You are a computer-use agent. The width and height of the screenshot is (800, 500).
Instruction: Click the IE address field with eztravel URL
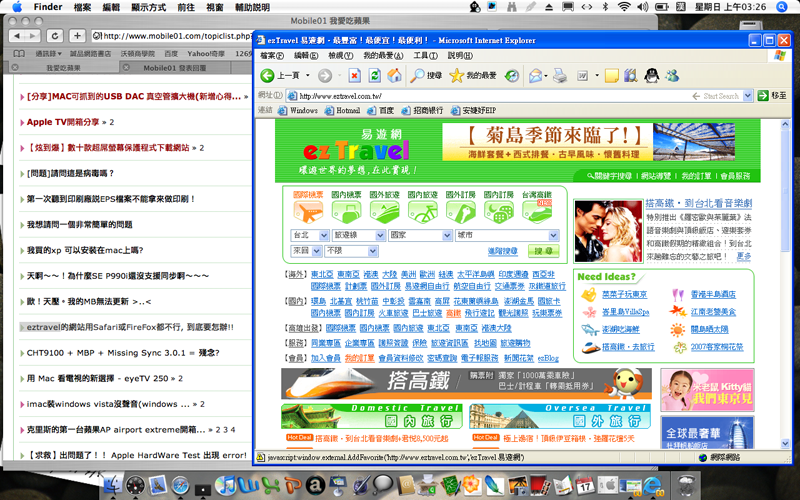point(487,95)
